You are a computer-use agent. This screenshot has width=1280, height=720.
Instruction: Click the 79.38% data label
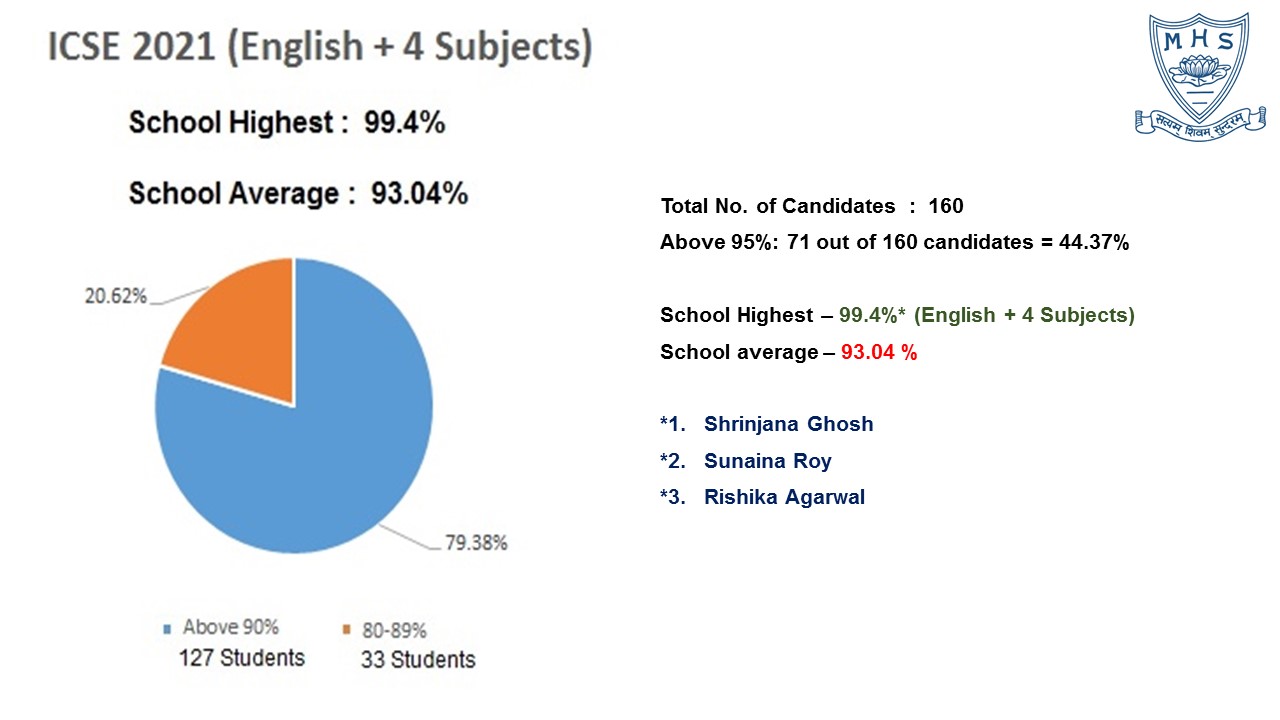pyautogui.click(x=476, y=543)
